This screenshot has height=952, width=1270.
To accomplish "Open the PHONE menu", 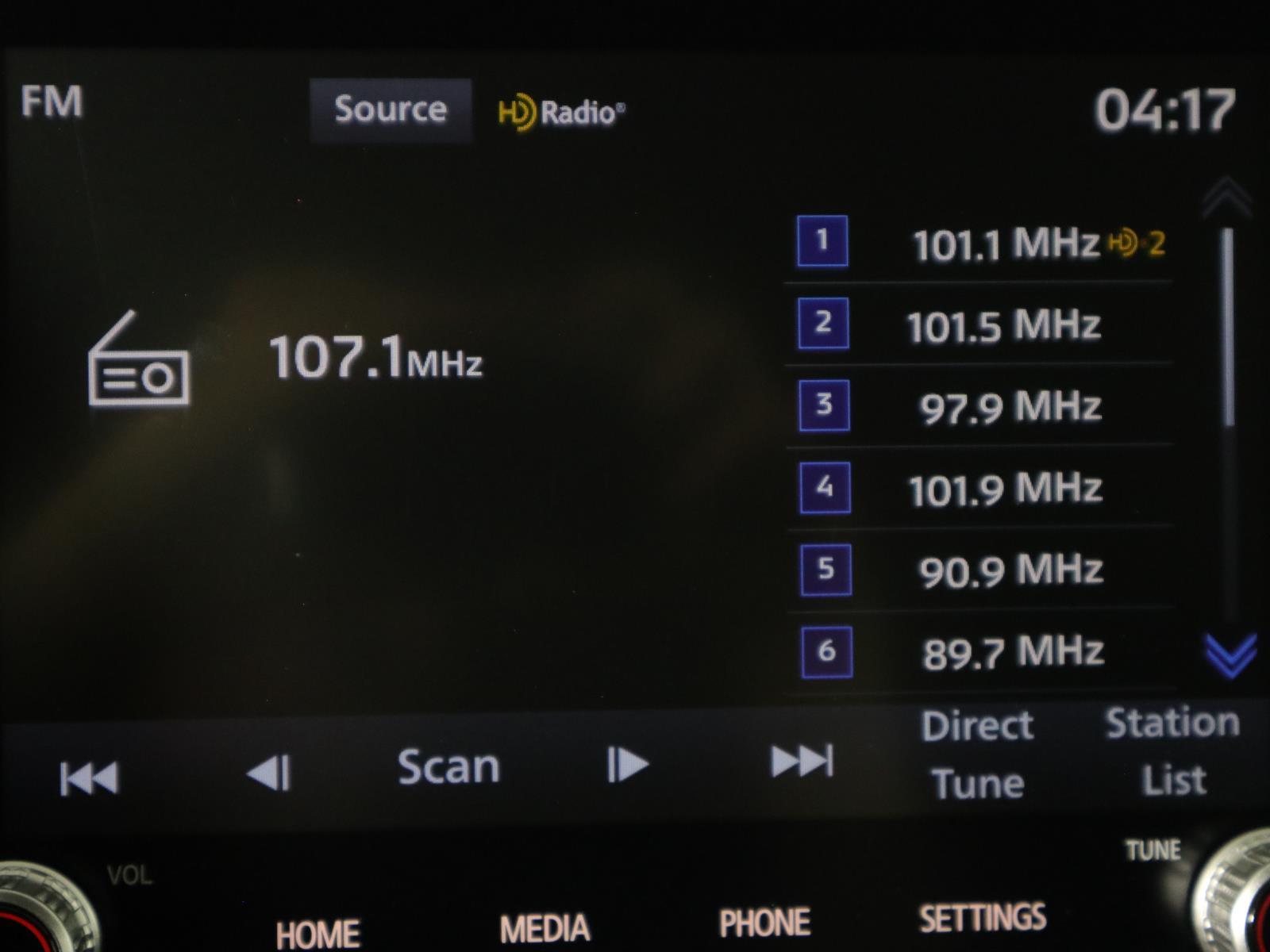I will (764, 923).
